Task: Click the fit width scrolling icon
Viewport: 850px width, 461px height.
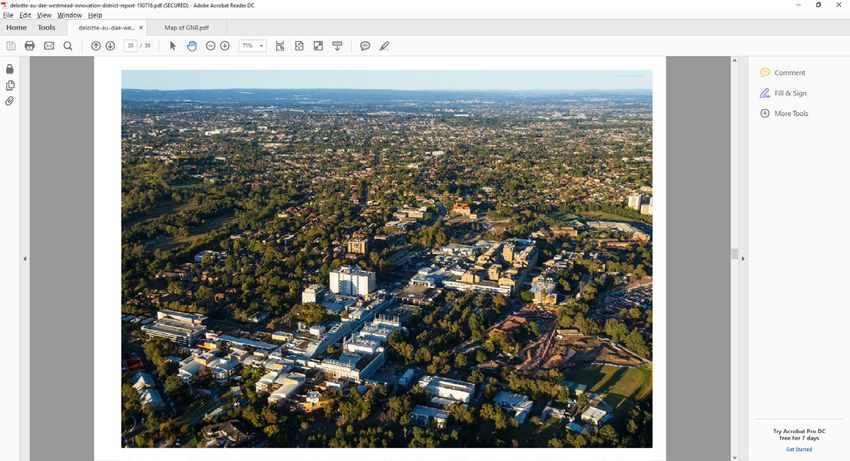Action: point(280,46)
